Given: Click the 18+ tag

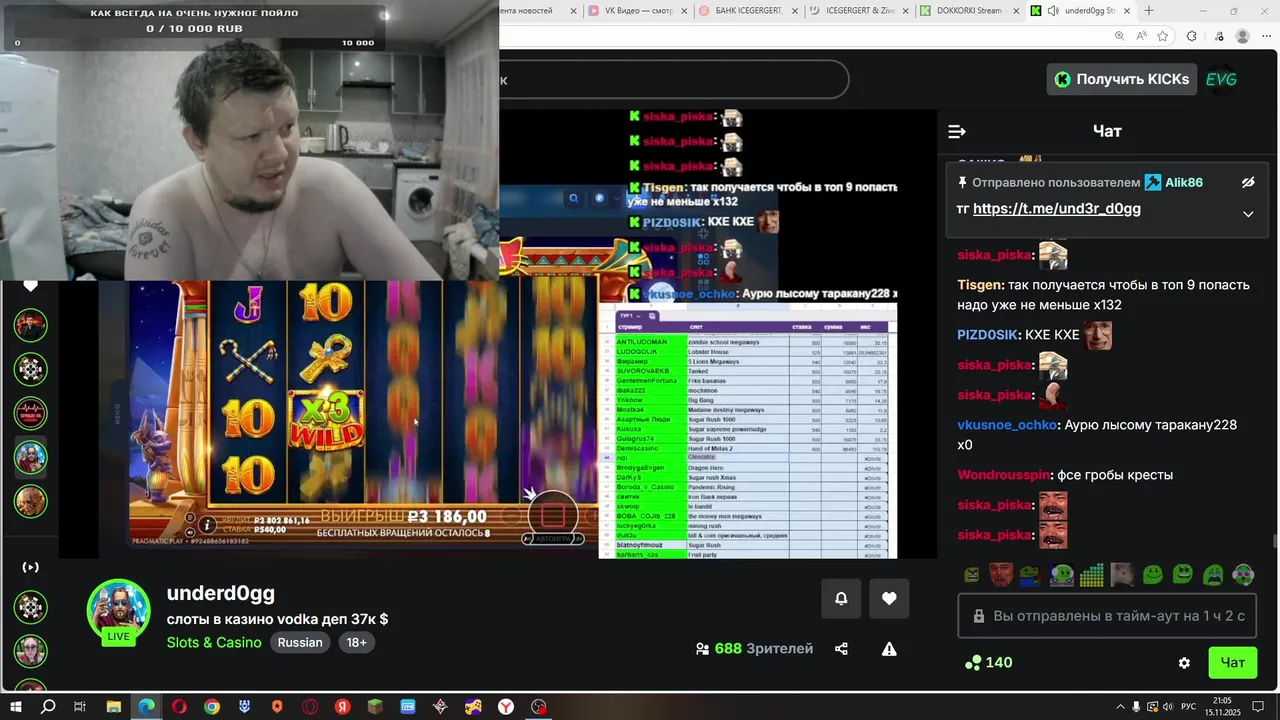Looking at the screenshot, I should 356,642.
